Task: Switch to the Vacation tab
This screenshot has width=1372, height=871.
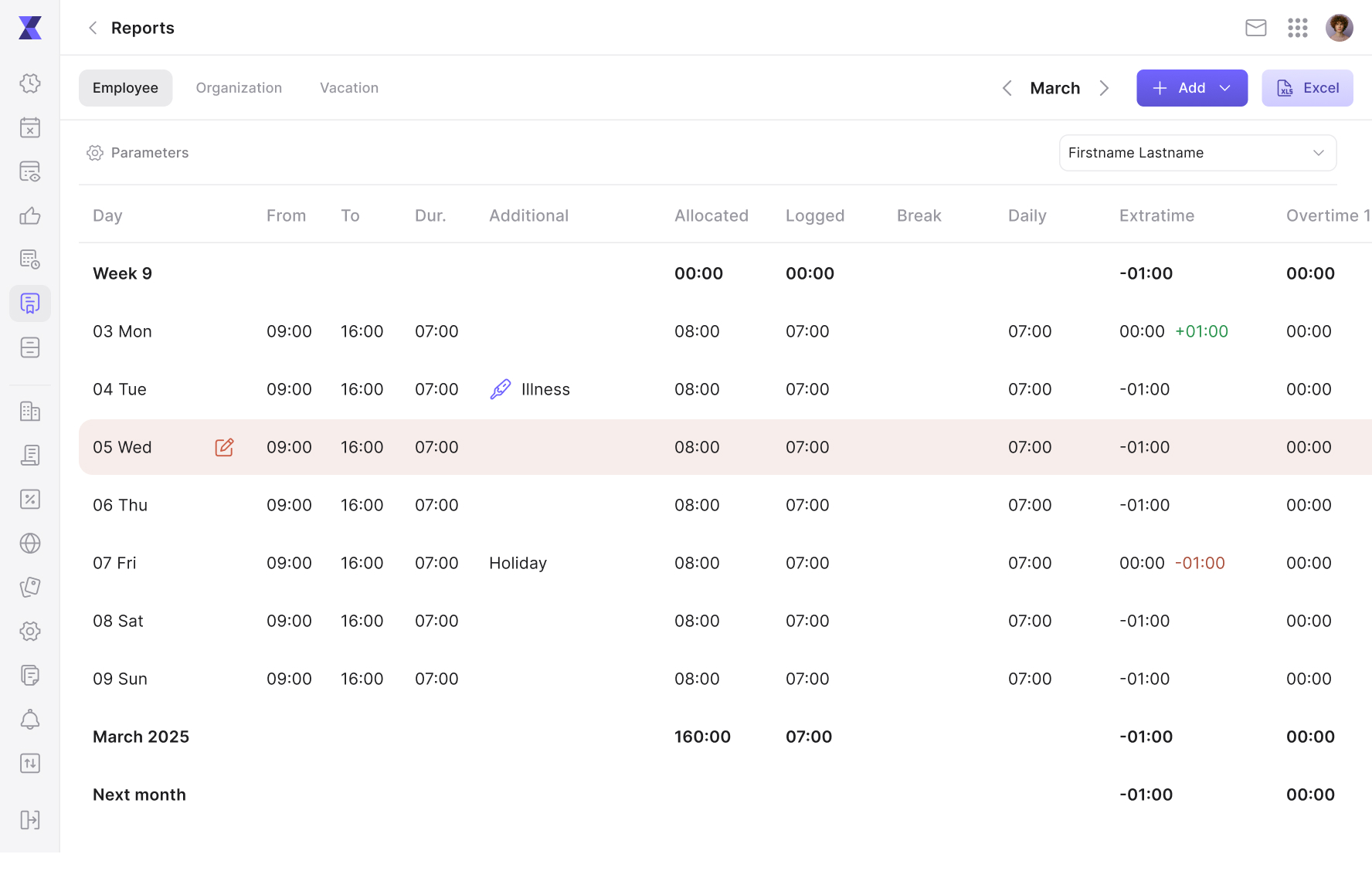Action: coord(349,88)
